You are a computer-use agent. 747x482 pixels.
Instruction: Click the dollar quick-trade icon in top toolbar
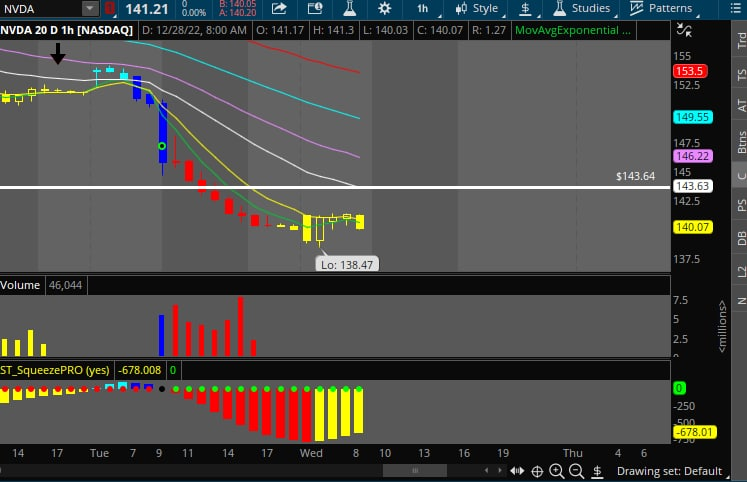pyautogui.click(x=525, y=9)
